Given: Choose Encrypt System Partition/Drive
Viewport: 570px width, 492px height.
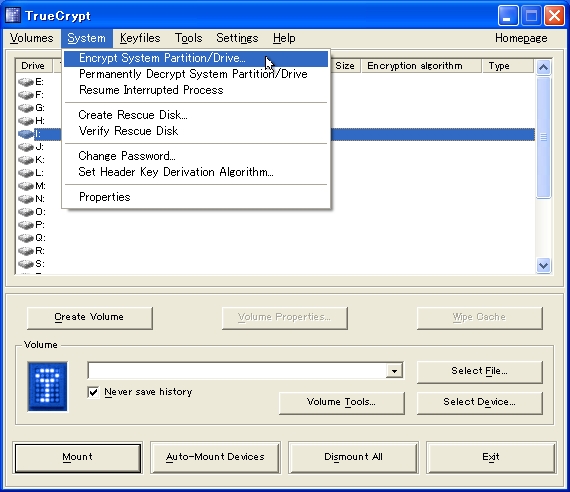Looking at the screenshot, I should pyautogui.click(x=196, y=58).
